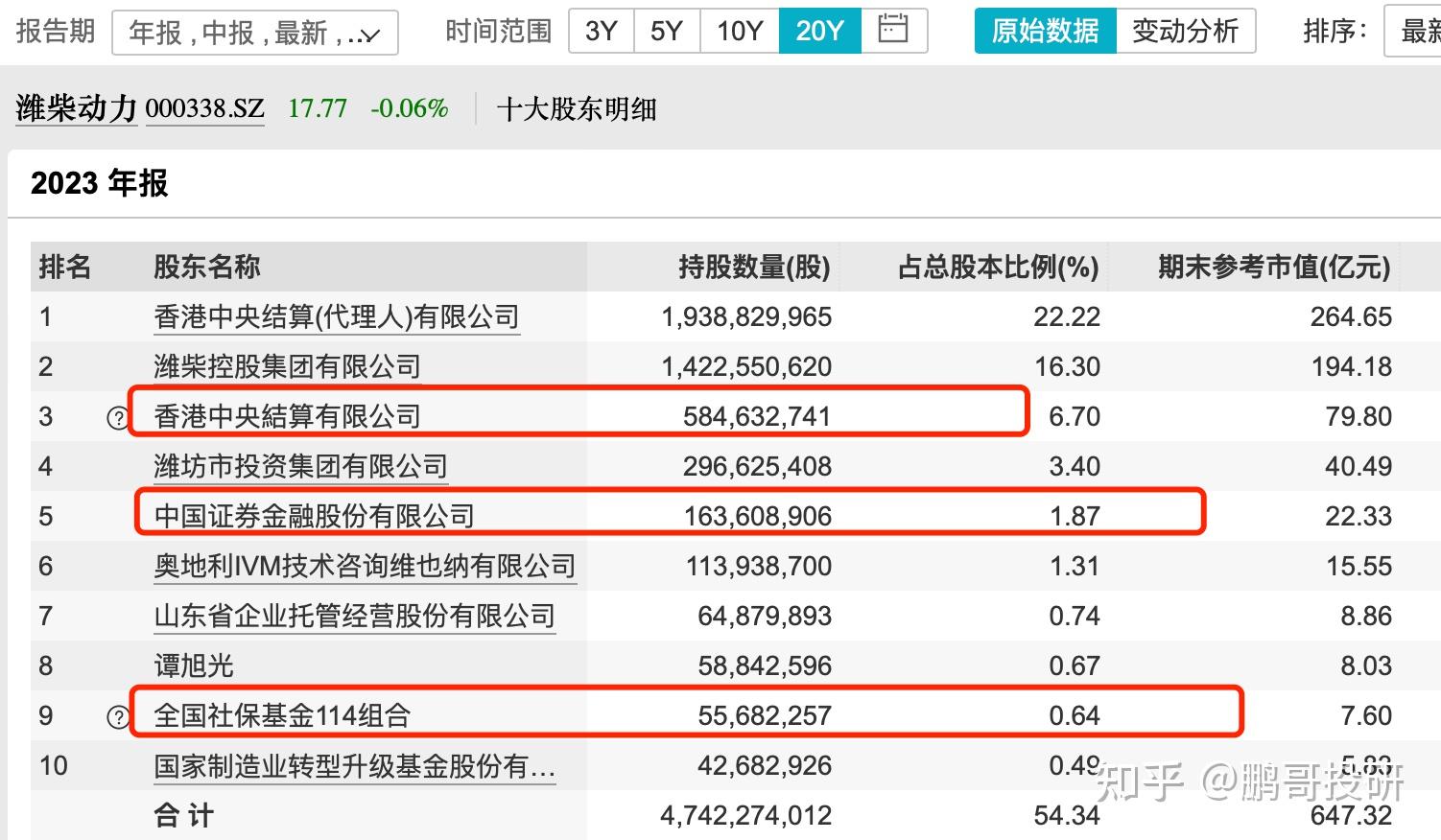Click shareholder 谭旭光
This screenshot has height=840, width=1441.
tap(191, 665)
